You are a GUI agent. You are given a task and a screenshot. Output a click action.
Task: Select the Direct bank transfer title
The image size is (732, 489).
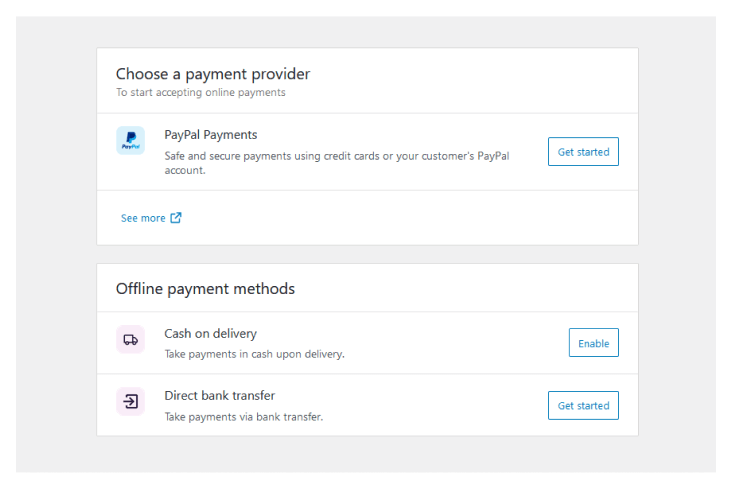pyautogui.click(x=219, y=396)
